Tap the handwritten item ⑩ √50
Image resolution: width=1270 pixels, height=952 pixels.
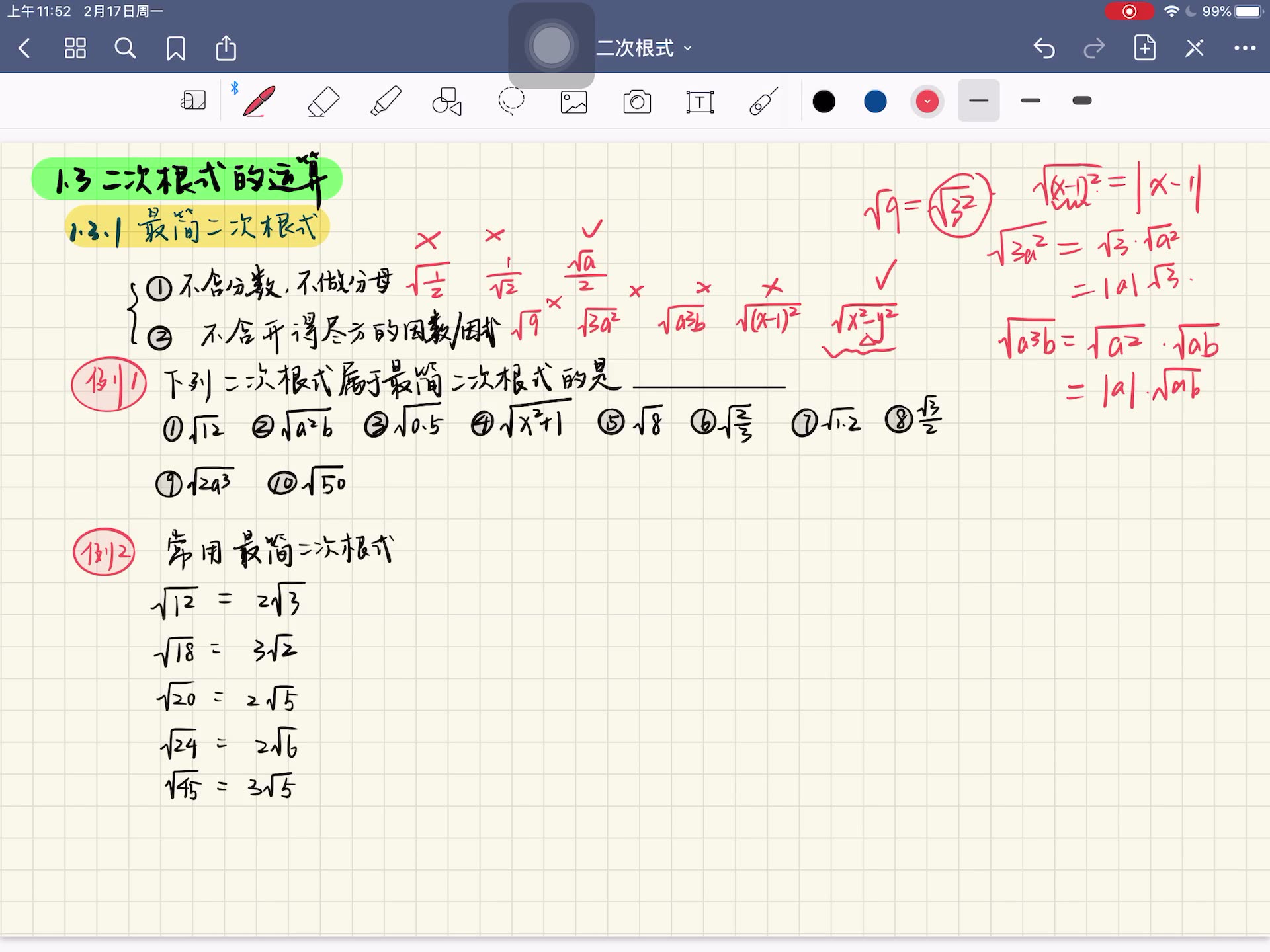[306, 483]
